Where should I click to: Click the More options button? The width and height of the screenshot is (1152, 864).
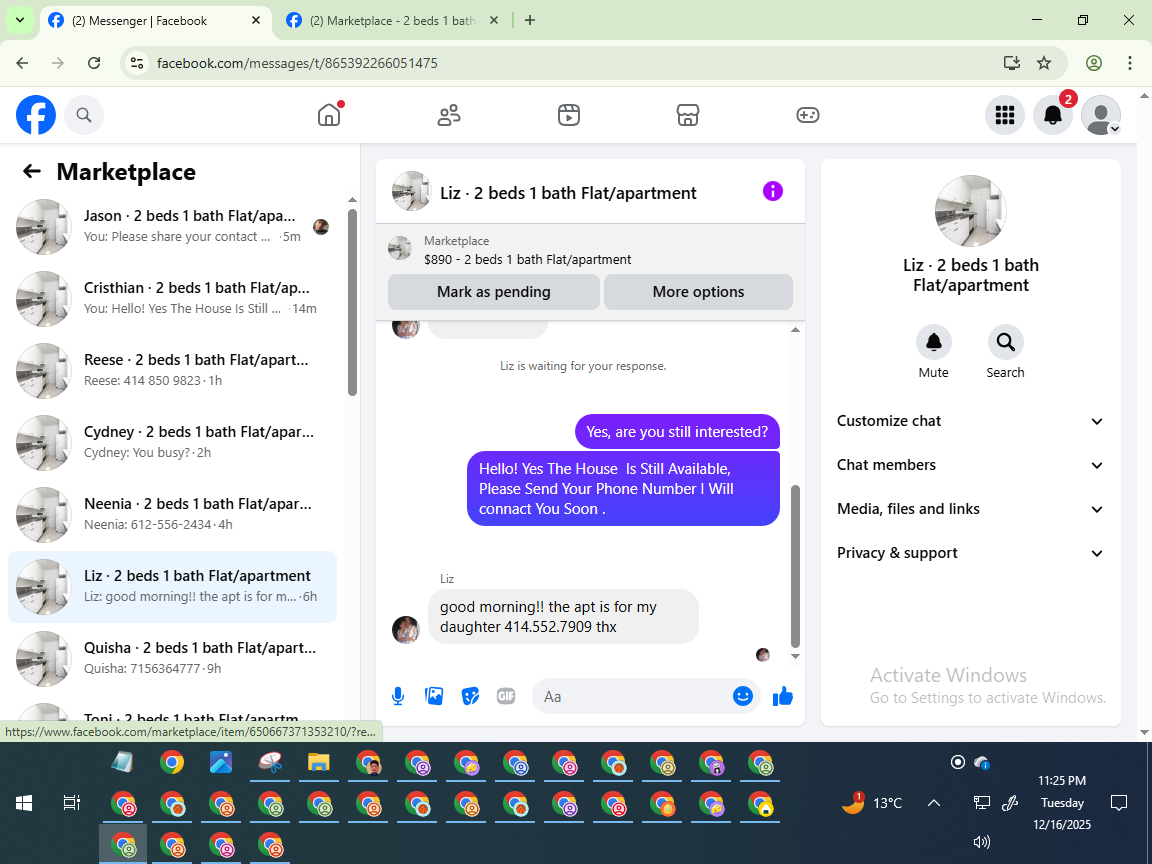698,292
